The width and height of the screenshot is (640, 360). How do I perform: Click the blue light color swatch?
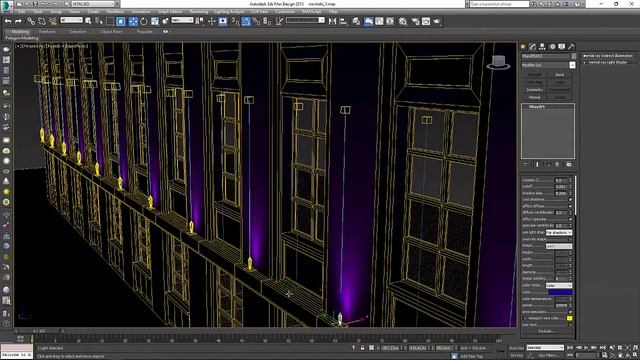560,292
